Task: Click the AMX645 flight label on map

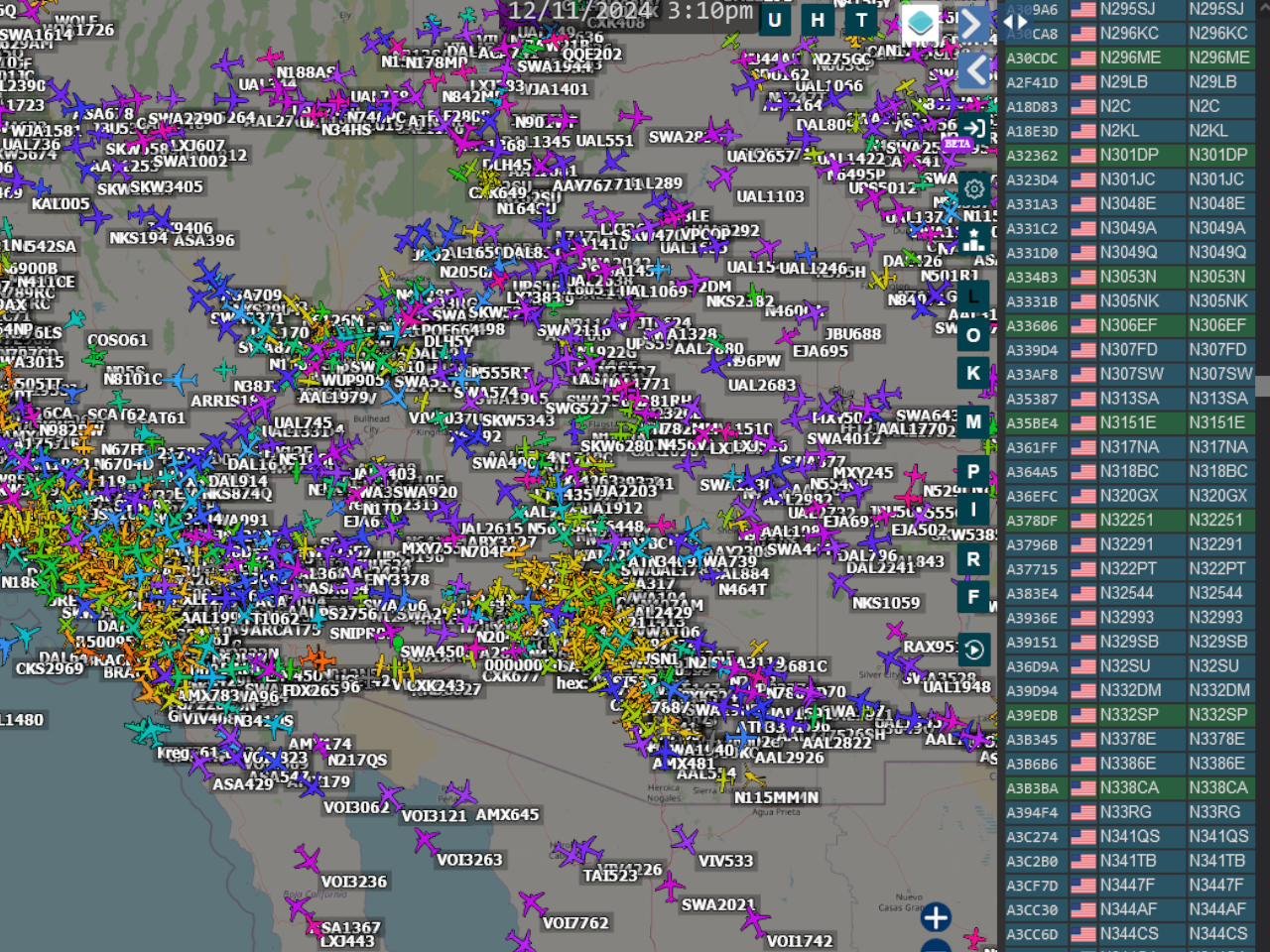Action: (508, 814)
